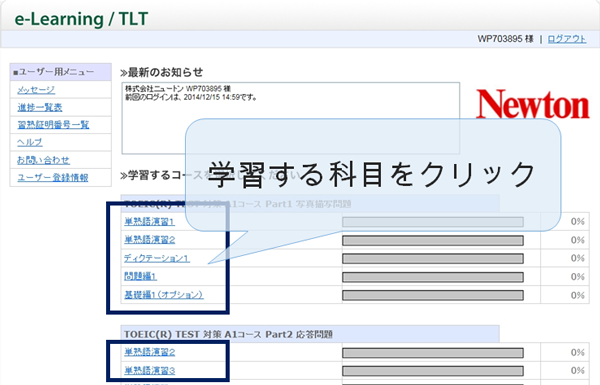Open 習熟証明番号一覧 link in sidebar
Image resolution: width=600 pixels, height=385 pixels.
click(x=53, y=125)
